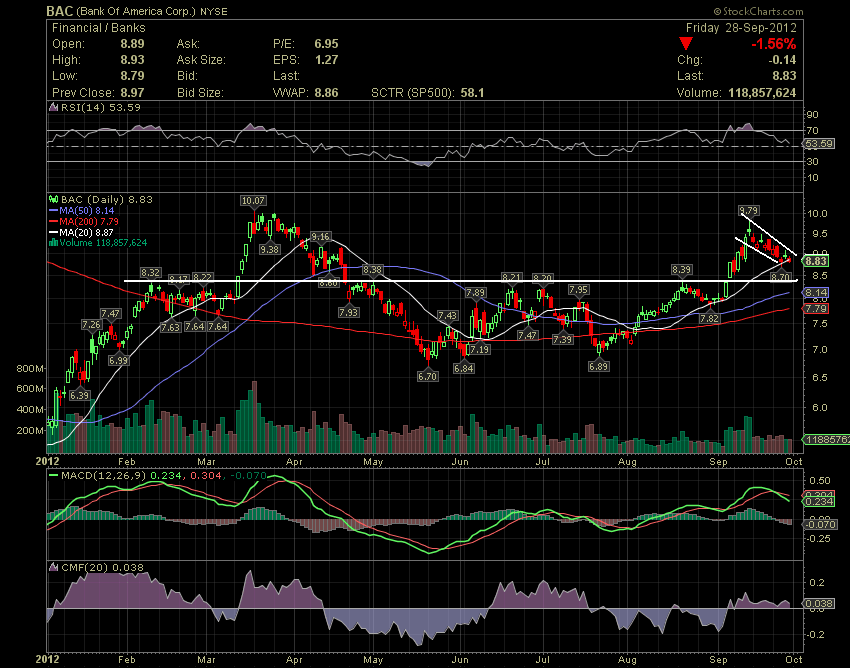
Task: Click the 6.39 January low label
Action: (x=79, y=395)
